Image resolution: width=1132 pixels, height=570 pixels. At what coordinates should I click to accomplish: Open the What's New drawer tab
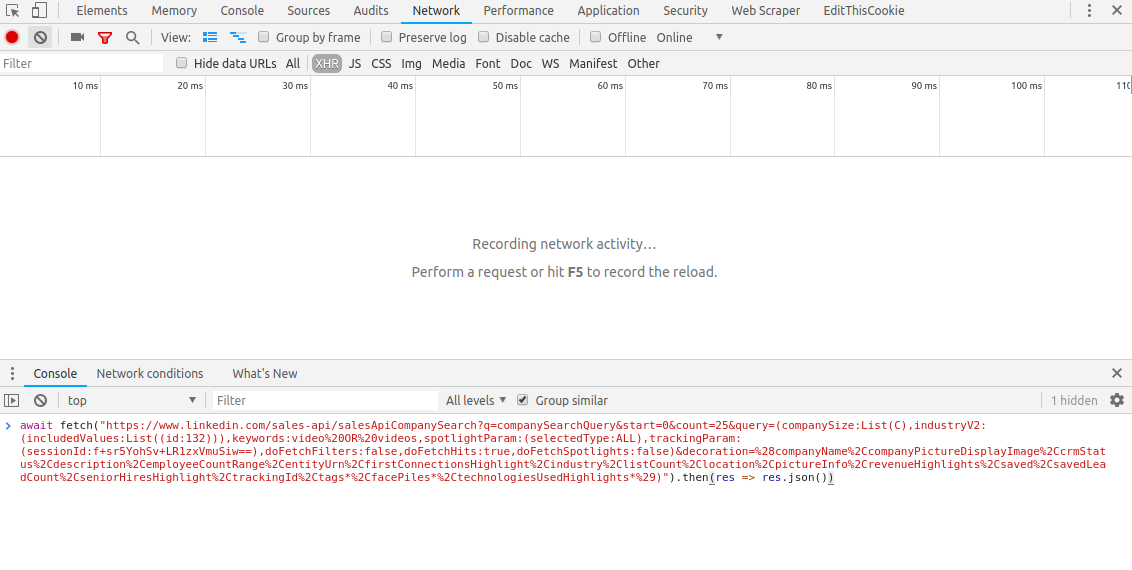264,374
